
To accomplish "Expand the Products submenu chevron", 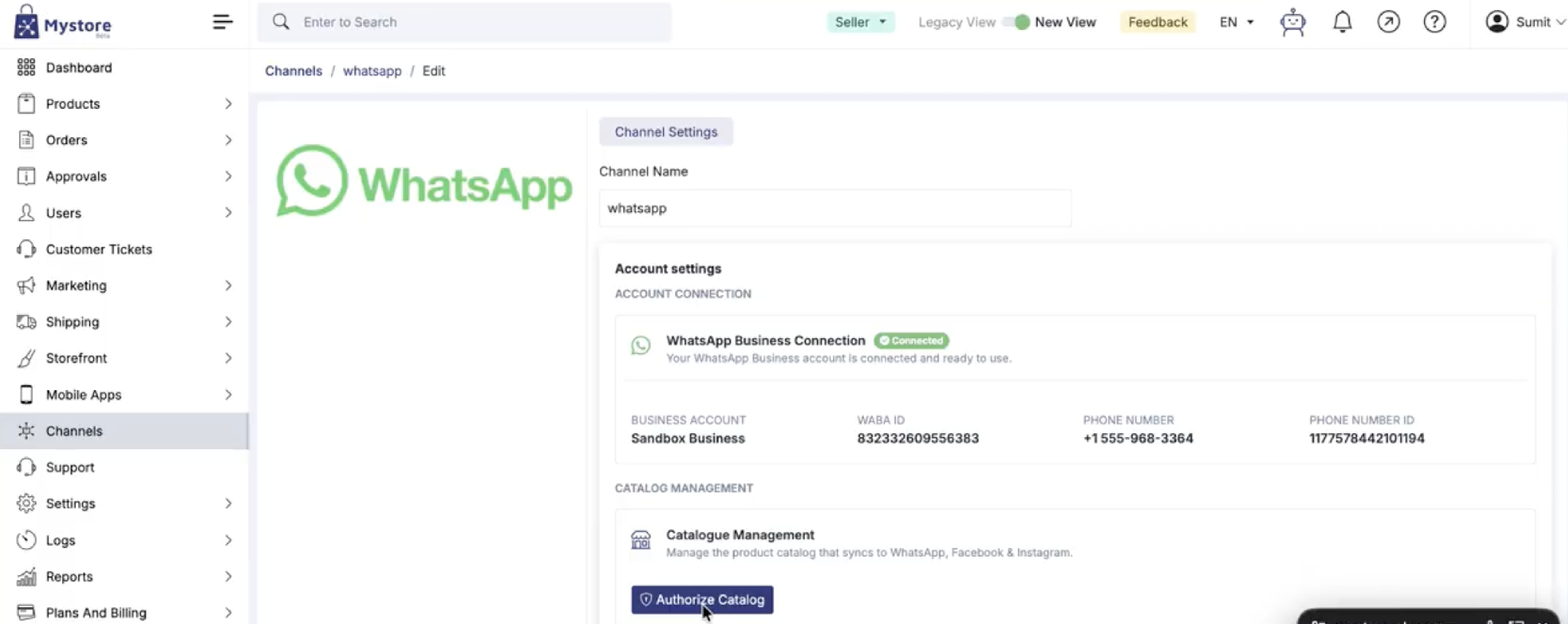I will pos(228,103).
